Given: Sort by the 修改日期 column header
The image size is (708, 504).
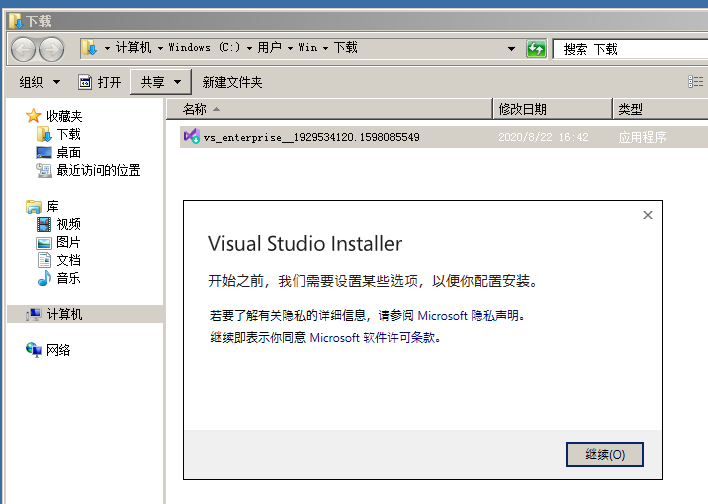Looking at the screenshot, I should pyautogui.click(x=552, y=109).
